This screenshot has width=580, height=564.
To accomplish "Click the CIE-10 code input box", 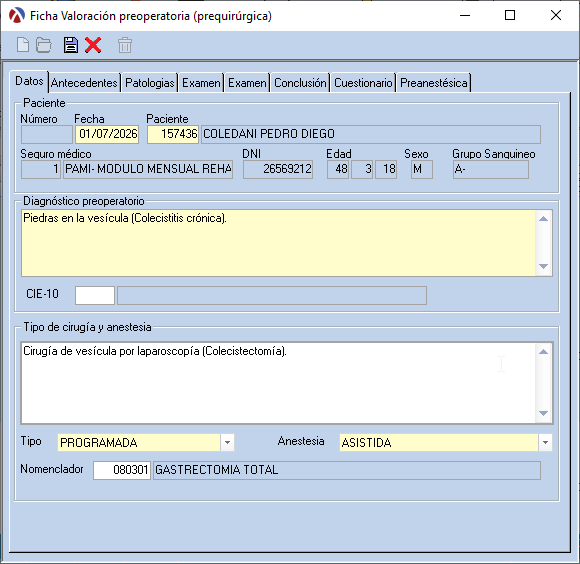I will (95, 295).
